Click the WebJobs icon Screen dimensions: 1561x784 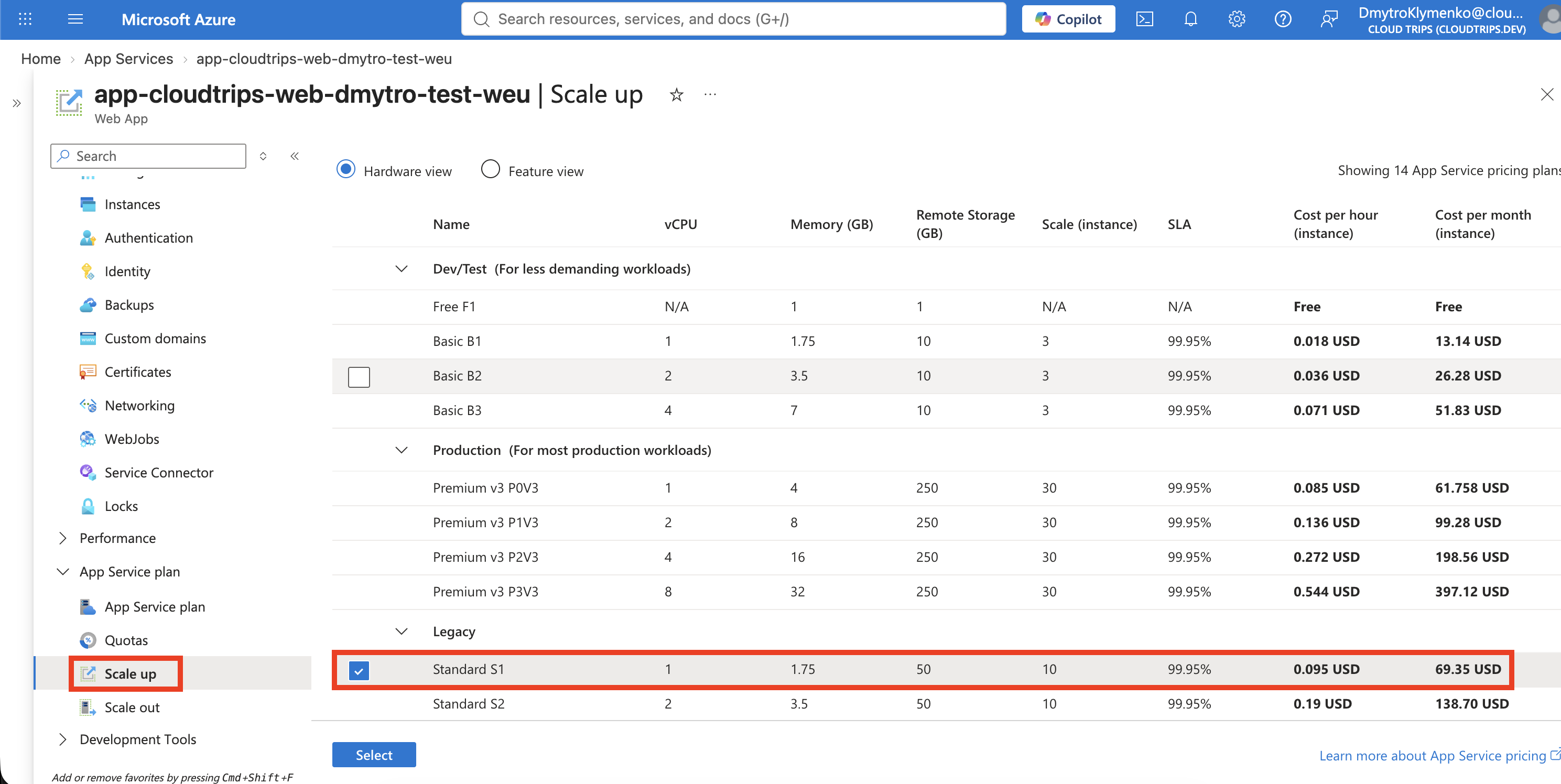click(x=88, y=439)
